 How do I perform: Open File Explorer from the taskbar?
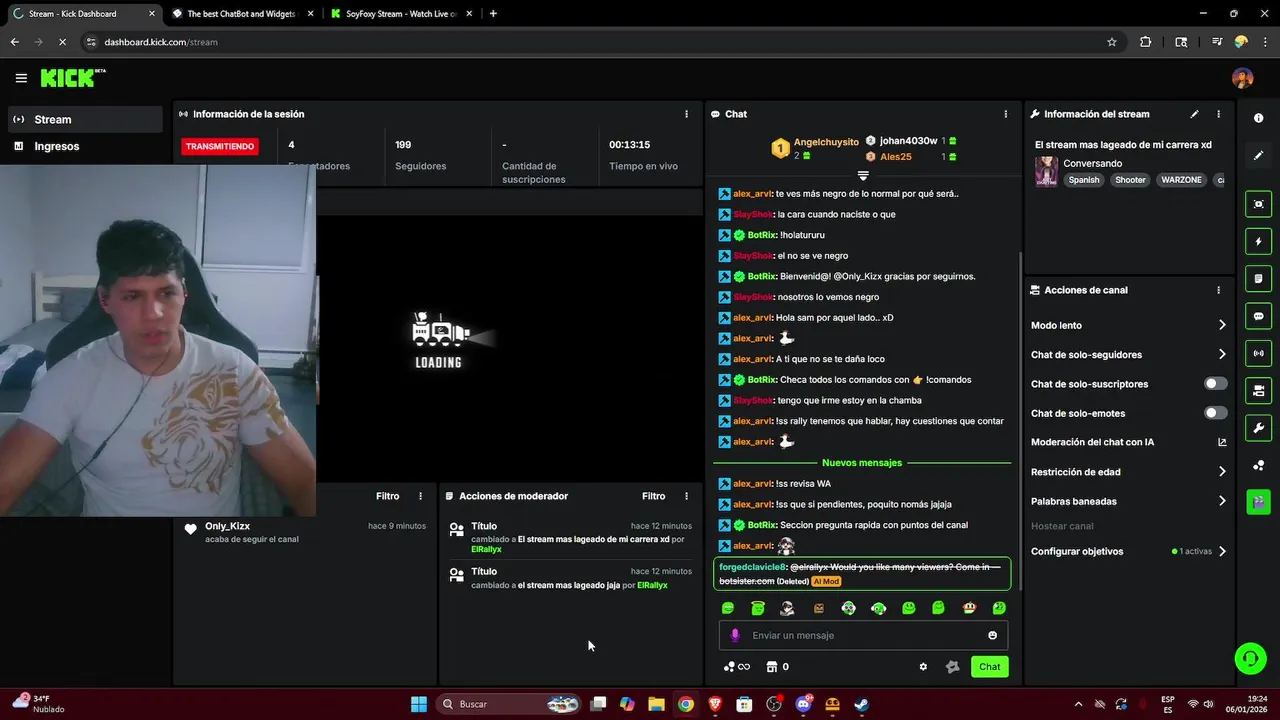pos(656,704)
